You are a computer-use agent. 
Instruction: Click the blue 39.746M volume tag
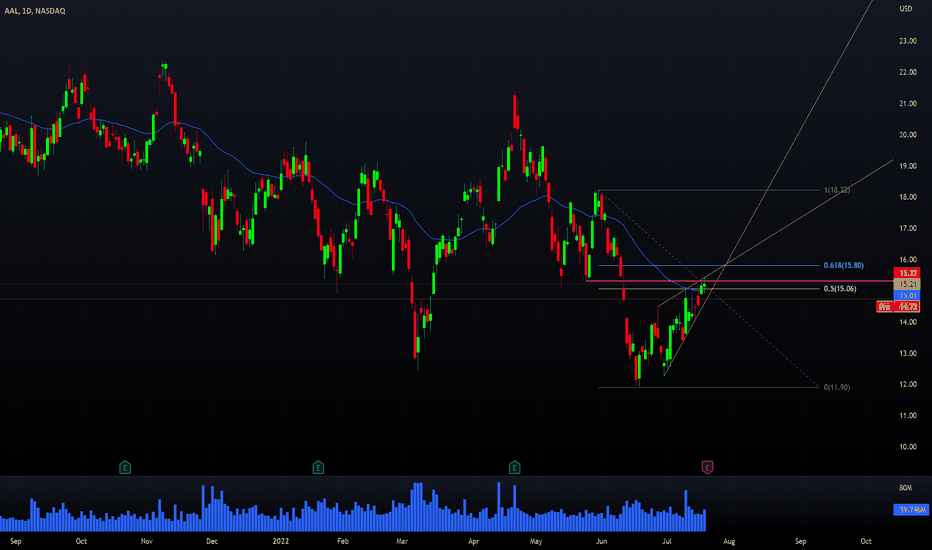[x=911, y=510]
